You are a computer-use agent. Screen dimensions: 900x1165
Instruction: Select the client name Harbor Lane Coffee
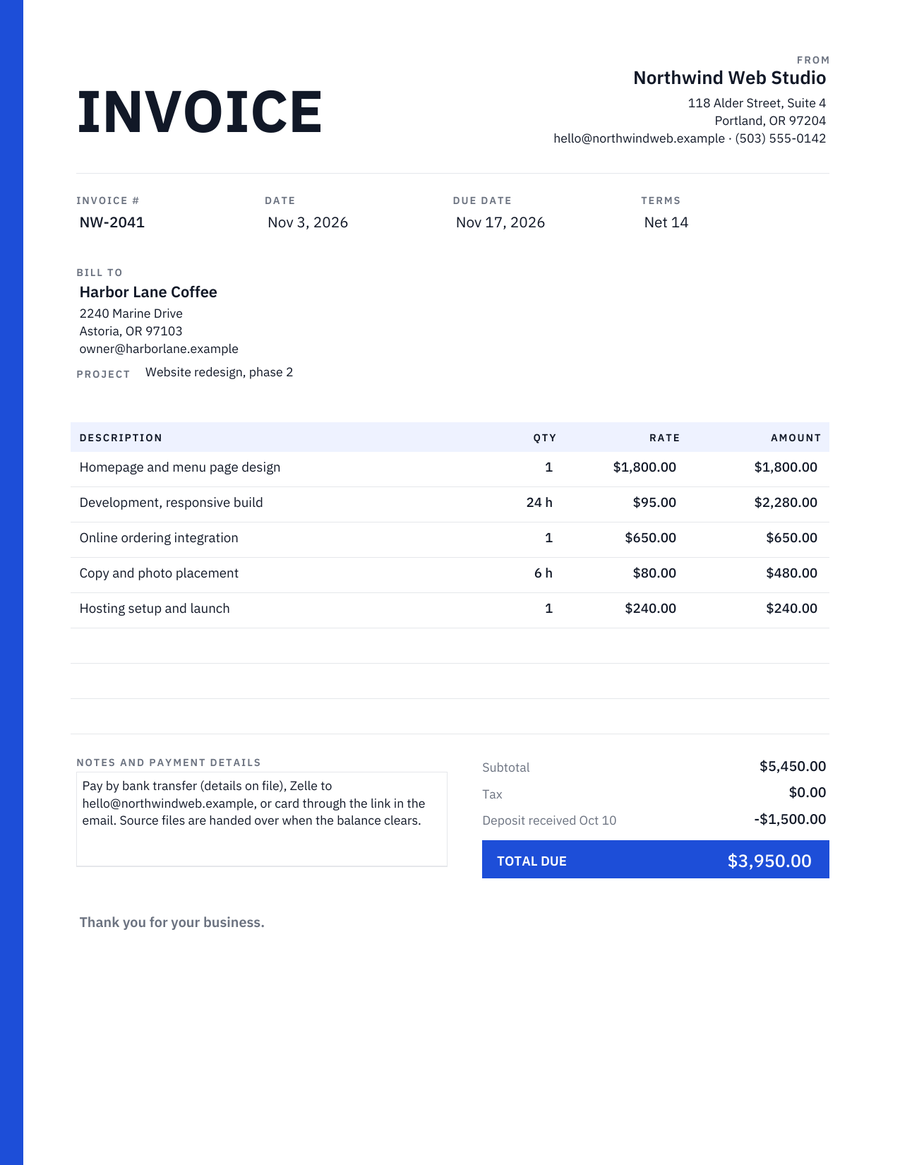(148, 292)
